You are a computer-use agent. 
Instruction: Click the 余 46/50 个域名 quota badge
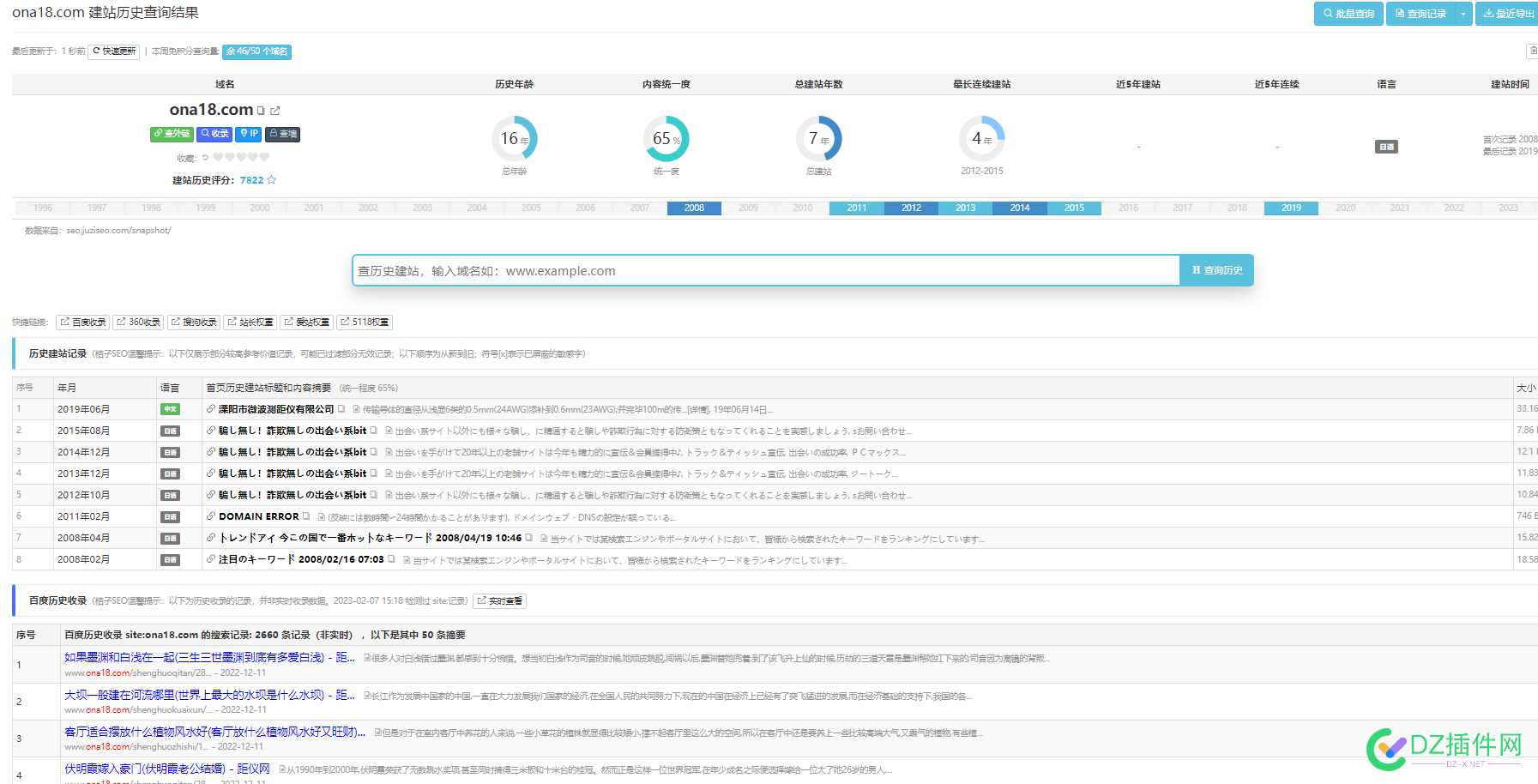256,51
